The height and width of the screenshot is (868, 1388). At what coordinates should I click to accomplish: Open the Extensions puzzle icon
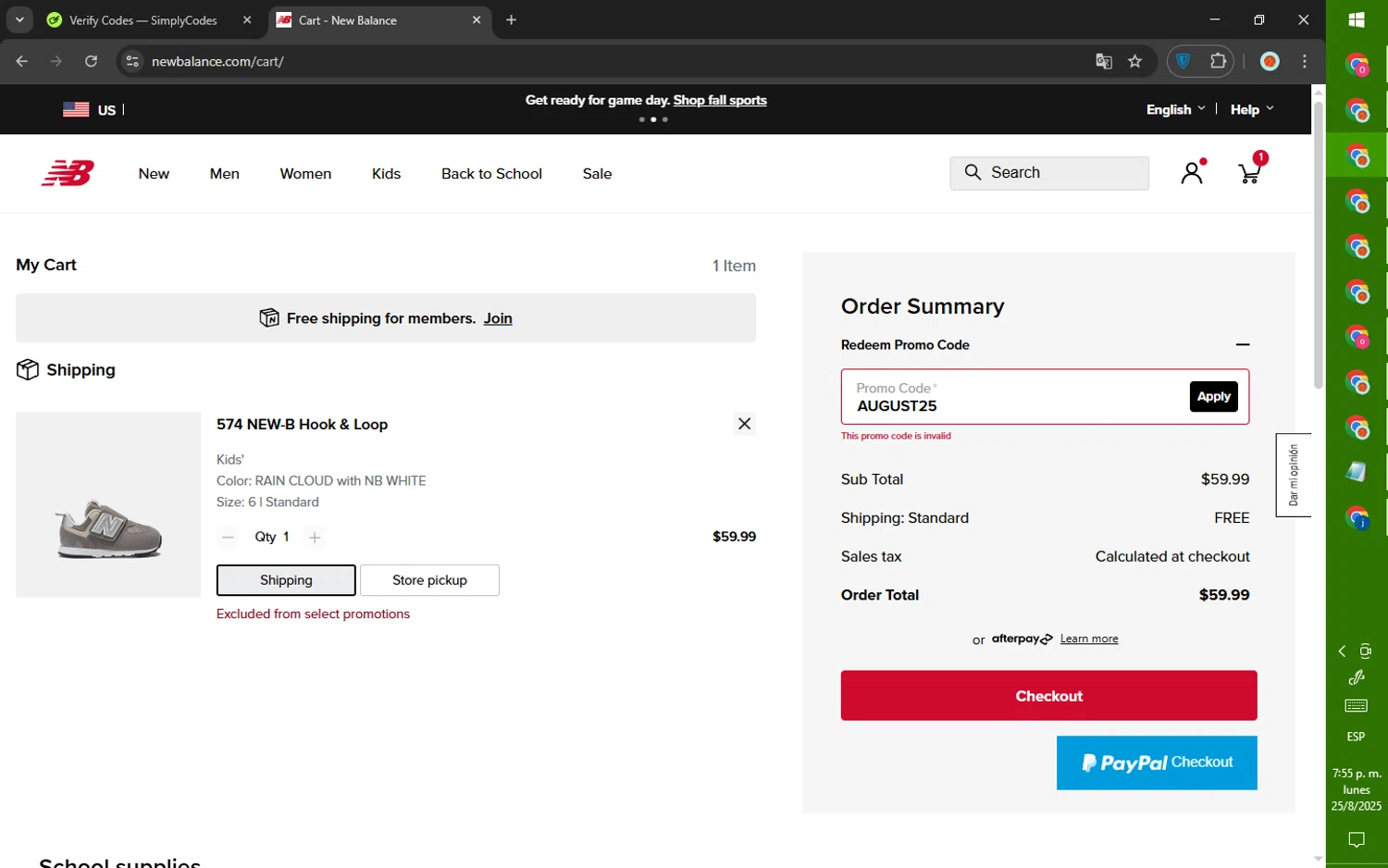(x=1218, y=61)
